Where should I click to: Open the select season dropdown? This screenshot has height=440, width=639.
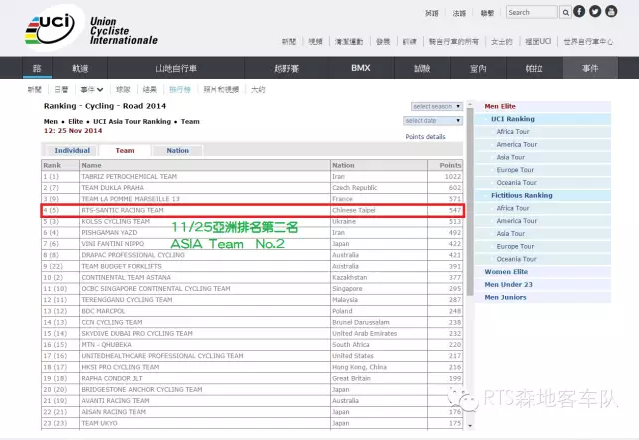pos(436,106)
